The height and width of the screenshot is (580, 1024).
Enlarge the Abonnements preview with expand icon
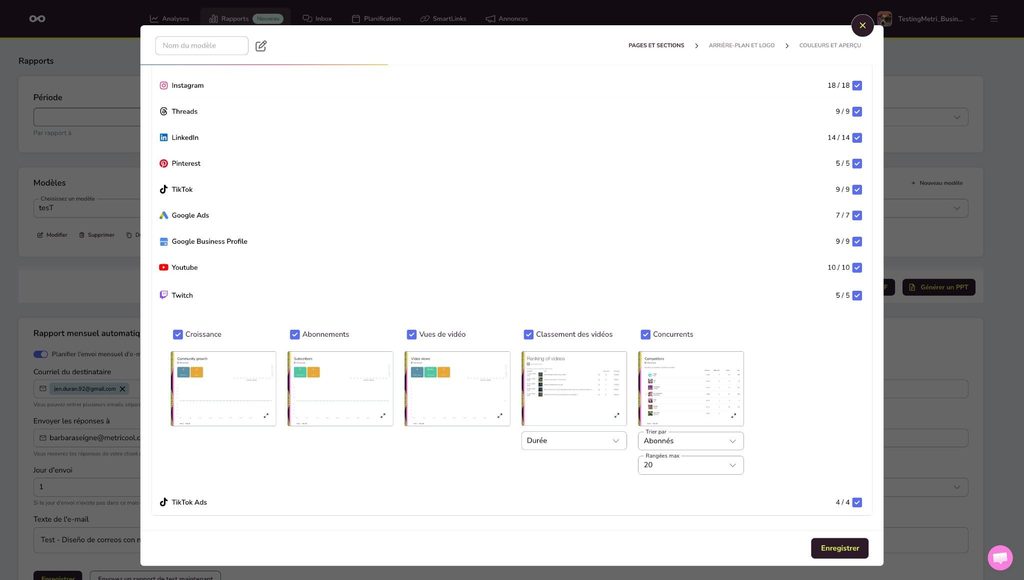(383, 415)
